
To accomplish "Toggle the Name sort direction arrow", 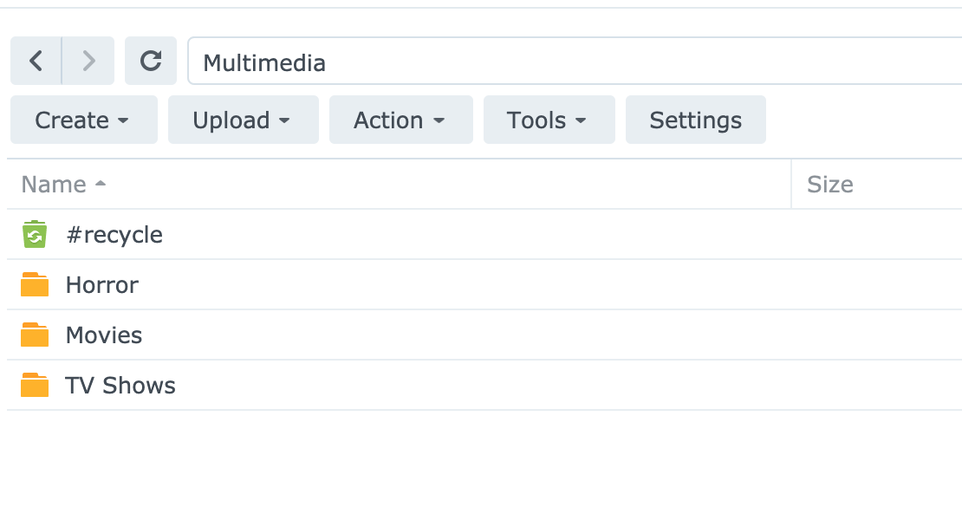I will [x=100, y=185].
